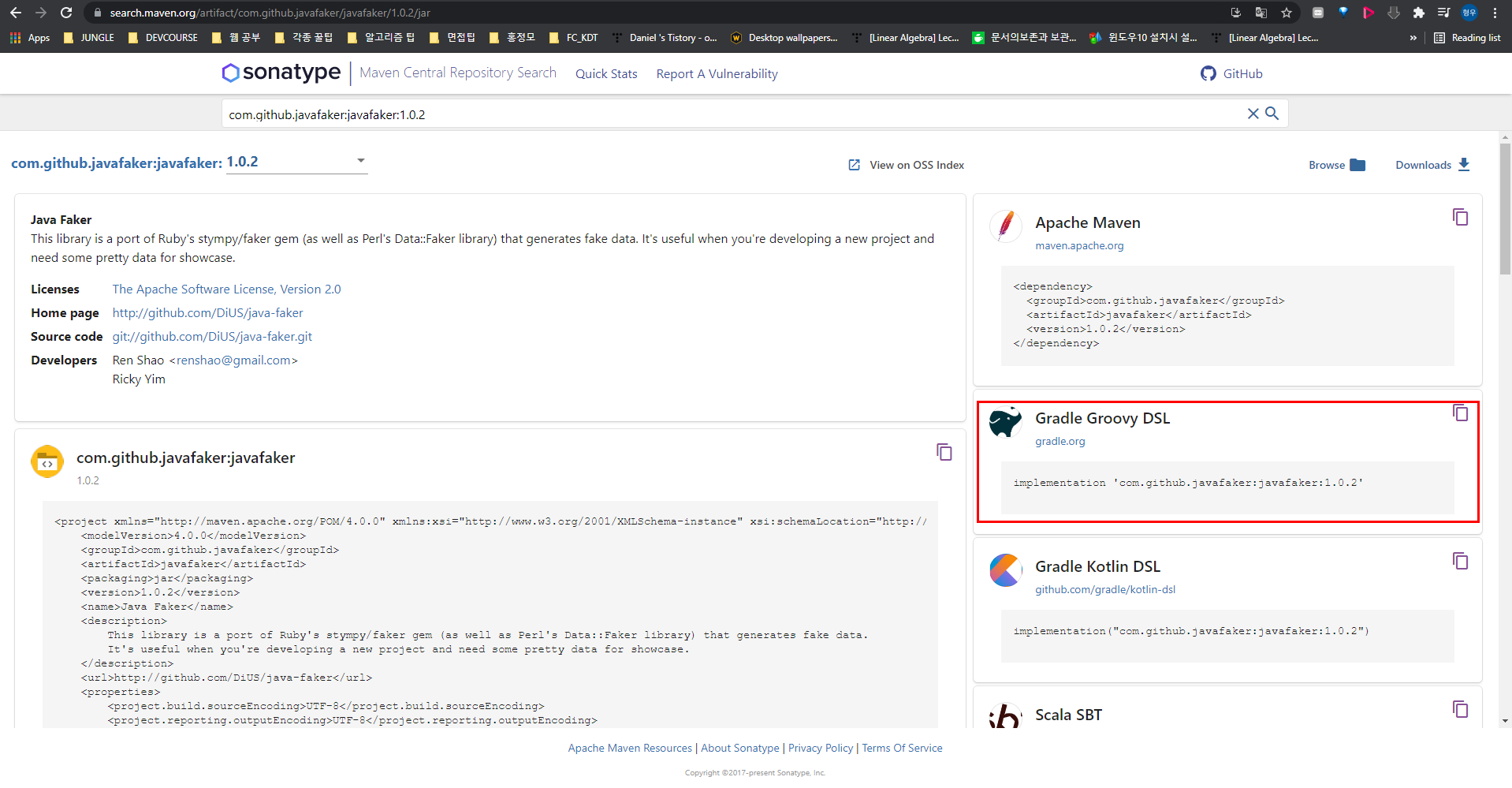The width and height of the screenshot is (1512, 788).
Task: Email renshao@gmail.com developer link
Action: click(233, 360)
